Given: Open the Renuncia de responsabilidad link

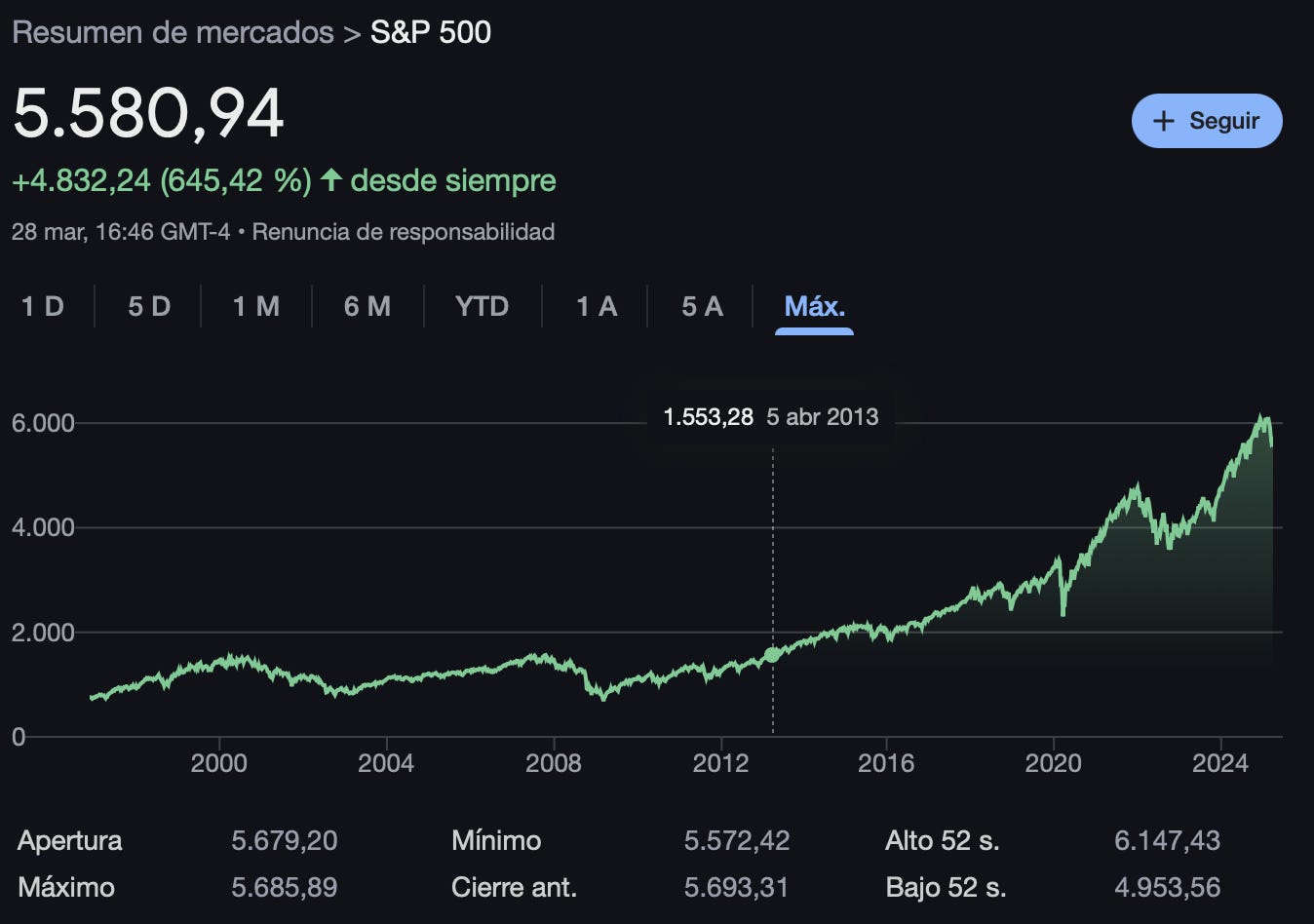Looking at the screenshot, I should (x=404, y=232).
